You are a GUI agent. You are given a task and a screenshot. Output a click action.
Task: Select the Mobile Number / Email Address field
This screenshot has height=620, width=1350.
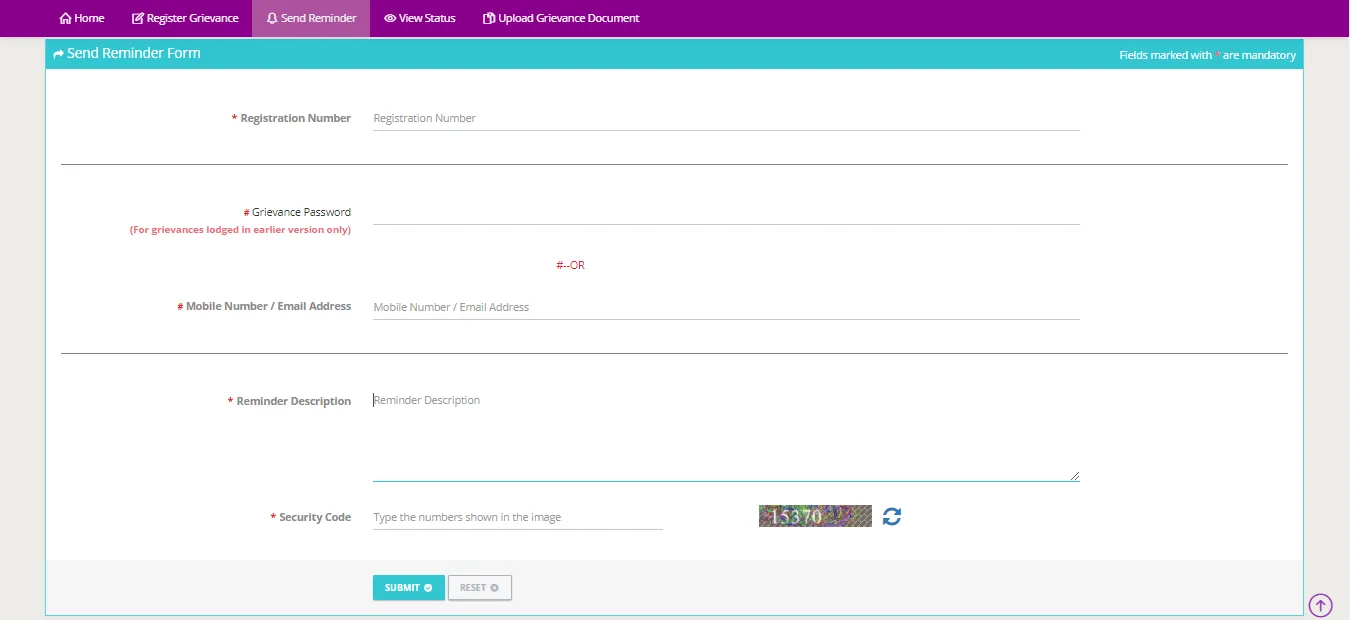tap(725, 307)
